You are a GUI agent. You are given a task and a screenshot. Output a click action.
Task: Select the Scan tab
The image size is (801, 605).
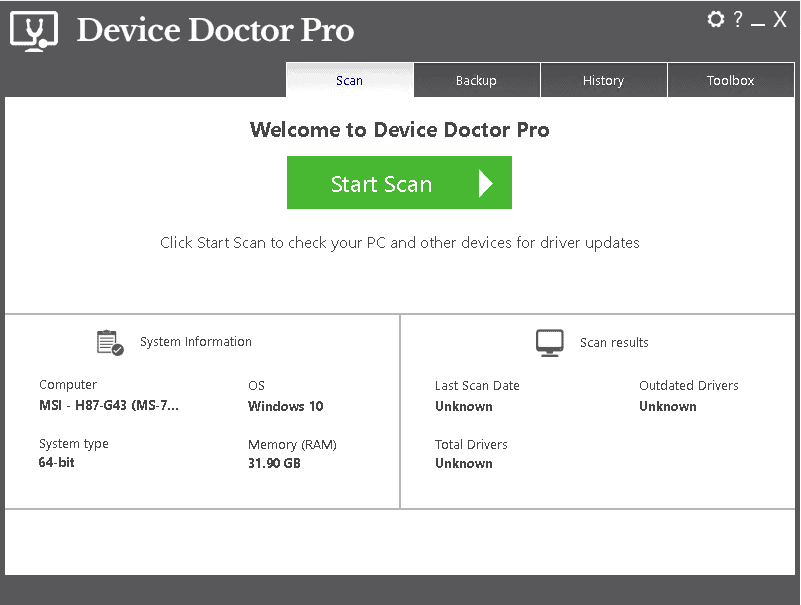click(349, 80)
